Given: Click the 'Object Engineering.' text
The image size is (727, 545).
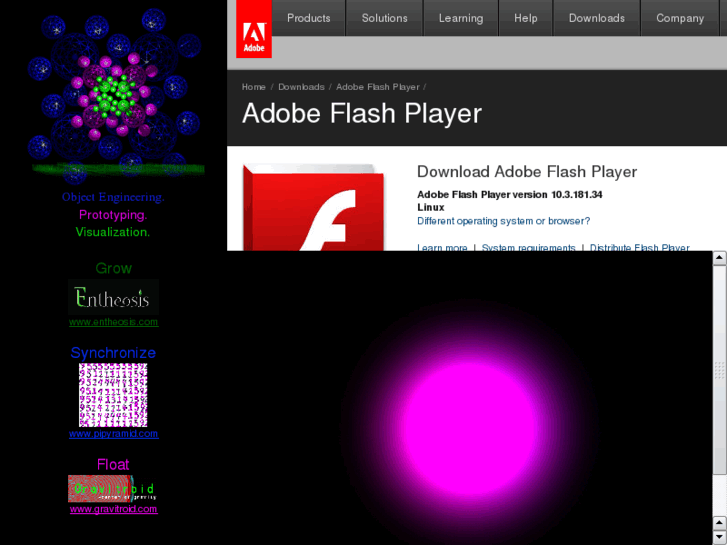Looking at the screenshot, I should (113, 197).
